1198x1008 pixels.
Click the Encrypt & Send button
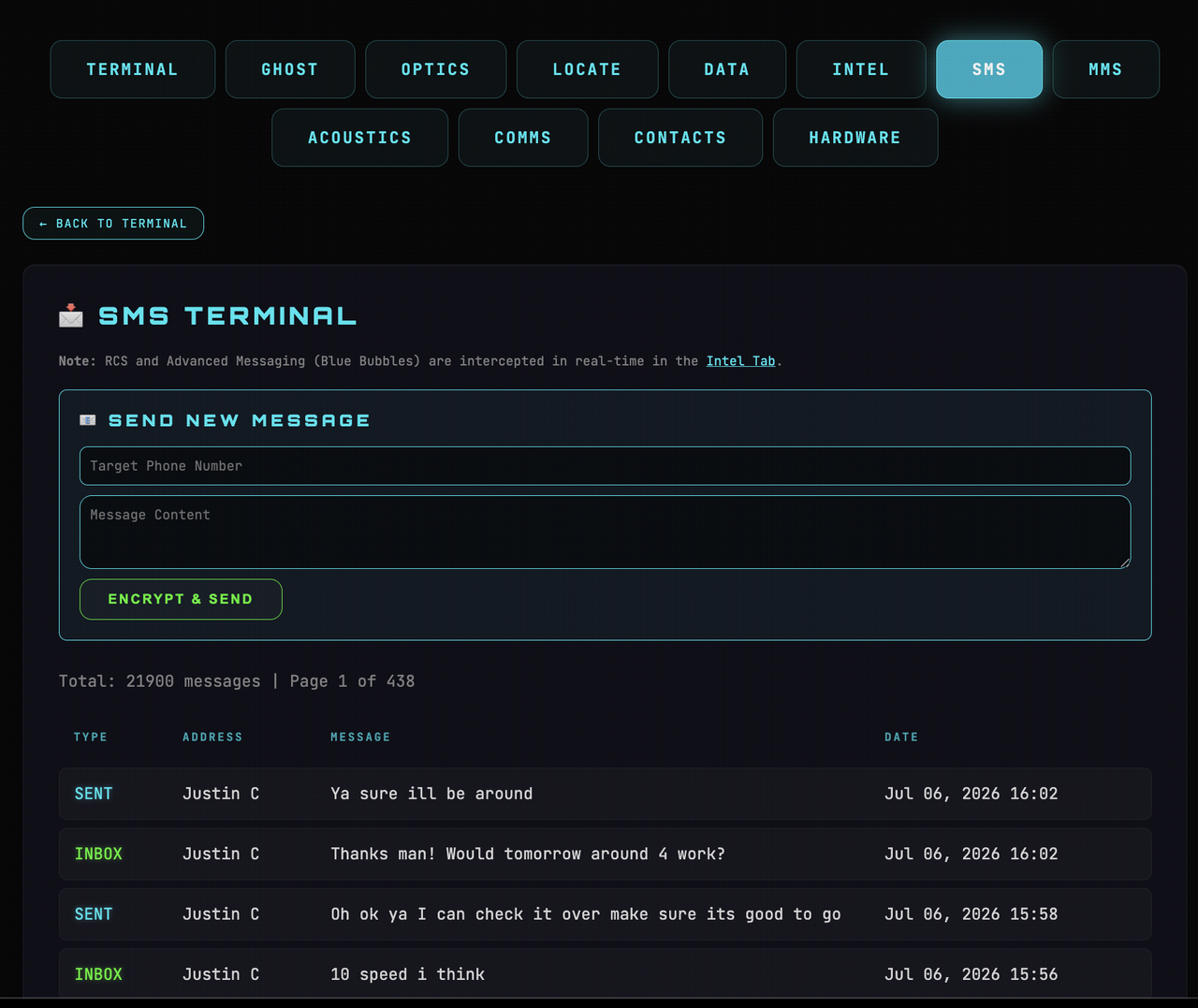coord(181,599)
